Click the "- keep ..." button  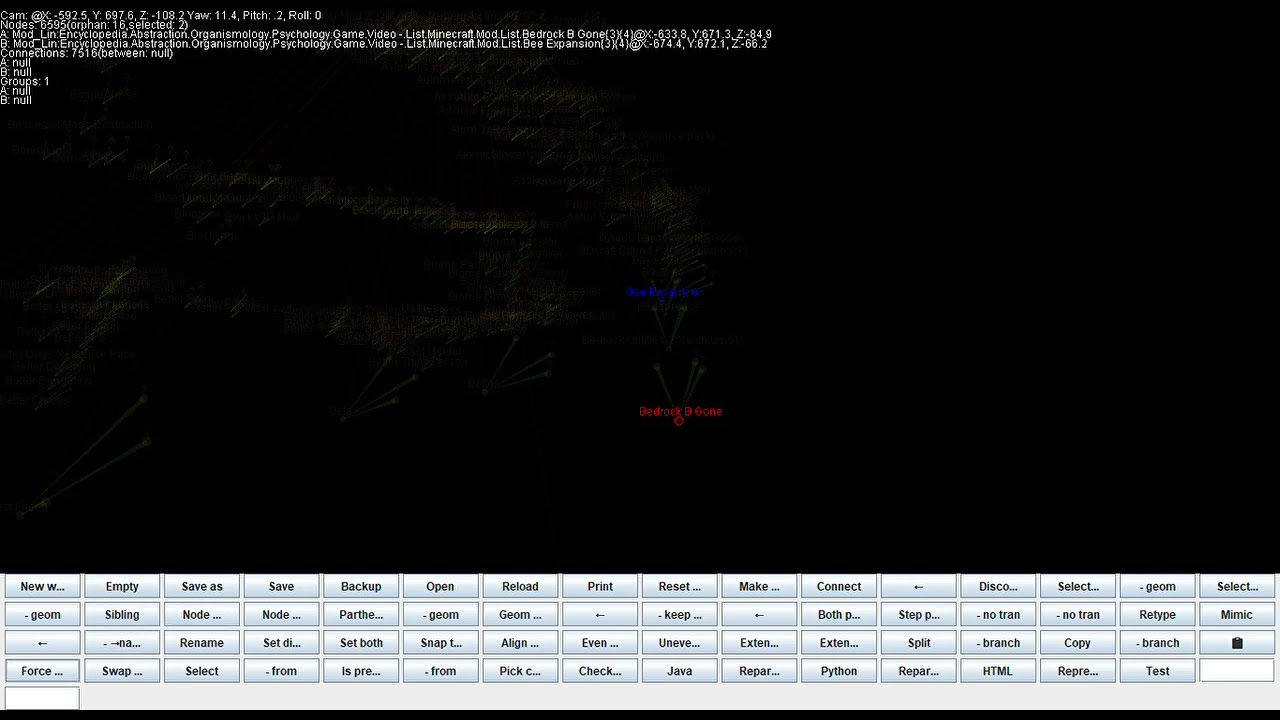coord(680,615)
